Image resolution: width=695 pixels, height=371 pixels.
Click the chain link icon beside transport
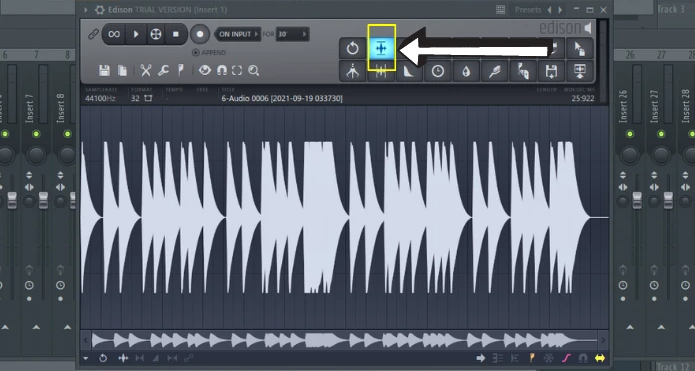click(x=93, y=34)
